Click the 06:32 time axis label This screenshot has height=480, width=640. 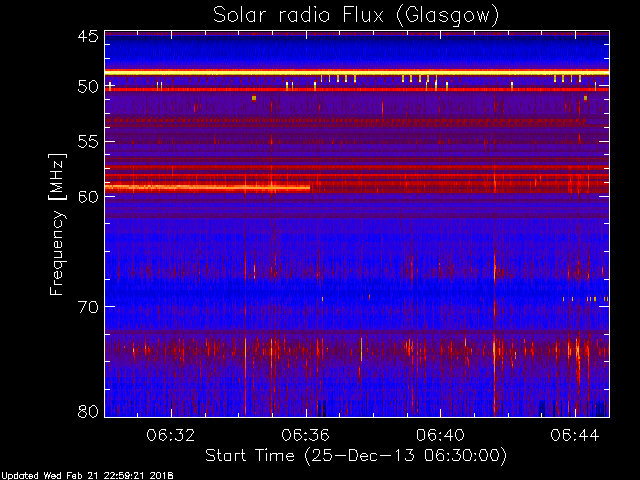[171, 435]
